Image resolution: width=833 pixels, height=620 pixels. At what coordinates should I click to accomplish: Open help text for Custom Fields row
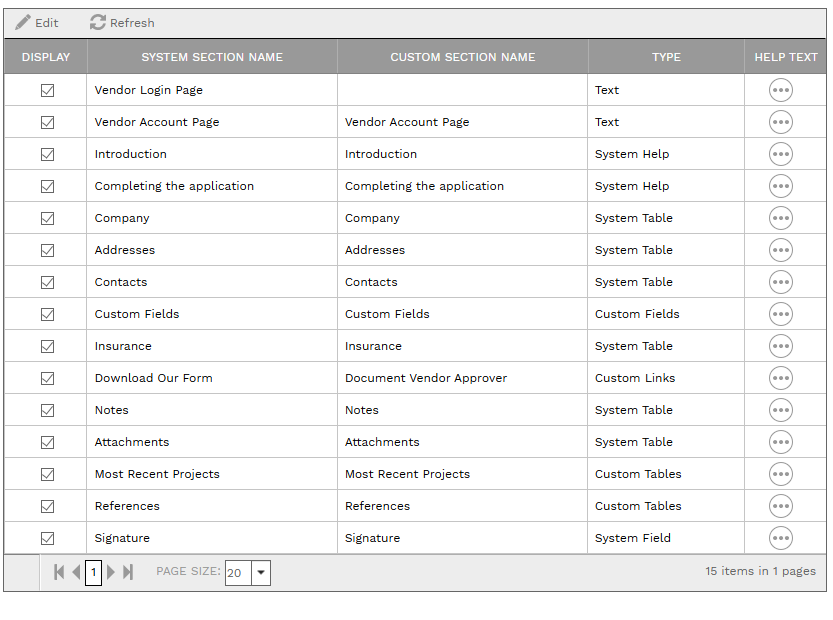click(781, 314)
